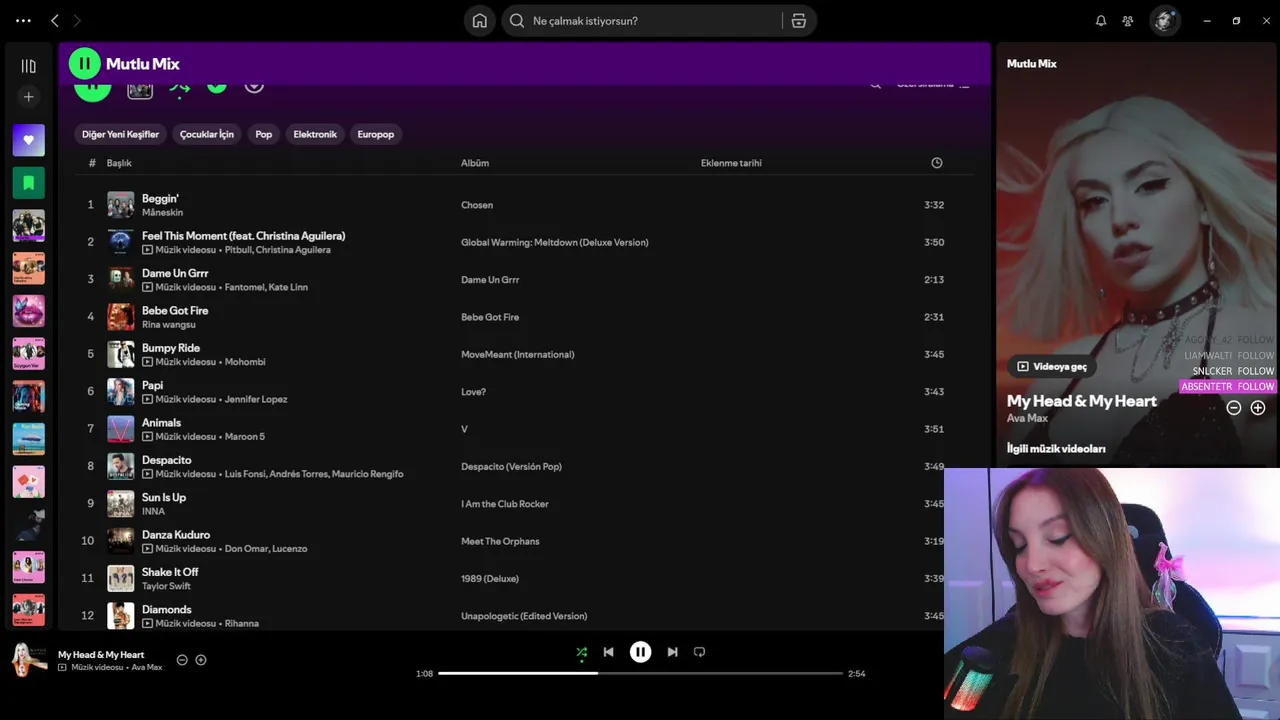Click minus icon in bottom player bar
The height and width of the screenshot is (720, 1280).
tap(182, 660)
